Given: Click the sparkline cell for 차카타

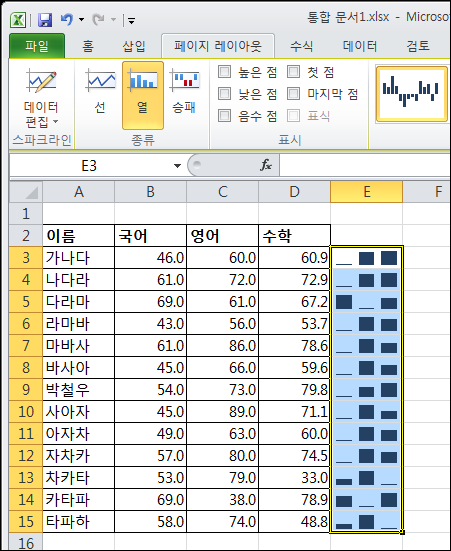Looking at the screenshot, I should [x=366, y=477].
